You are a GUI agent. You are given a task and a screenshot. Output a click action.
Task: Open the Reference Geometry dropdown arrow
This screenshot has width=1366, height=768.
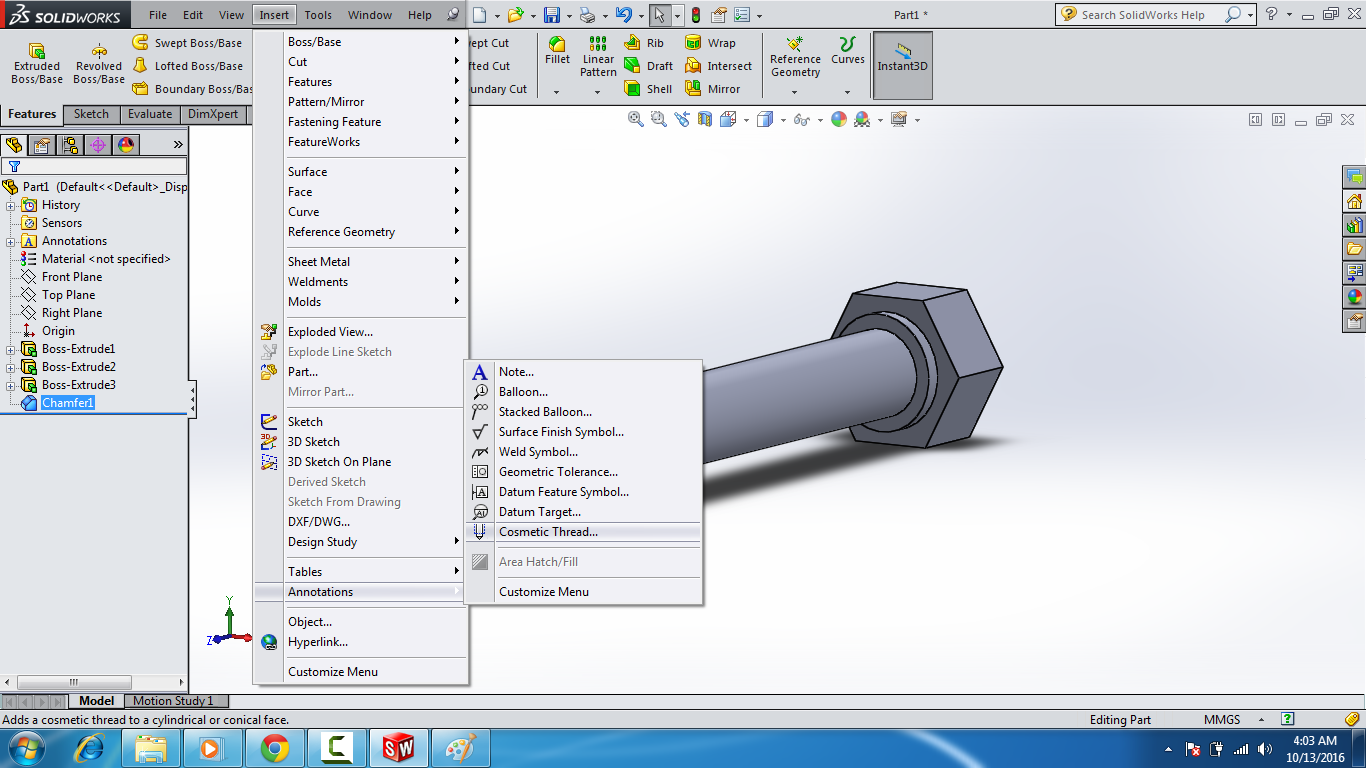click(795, 92)
